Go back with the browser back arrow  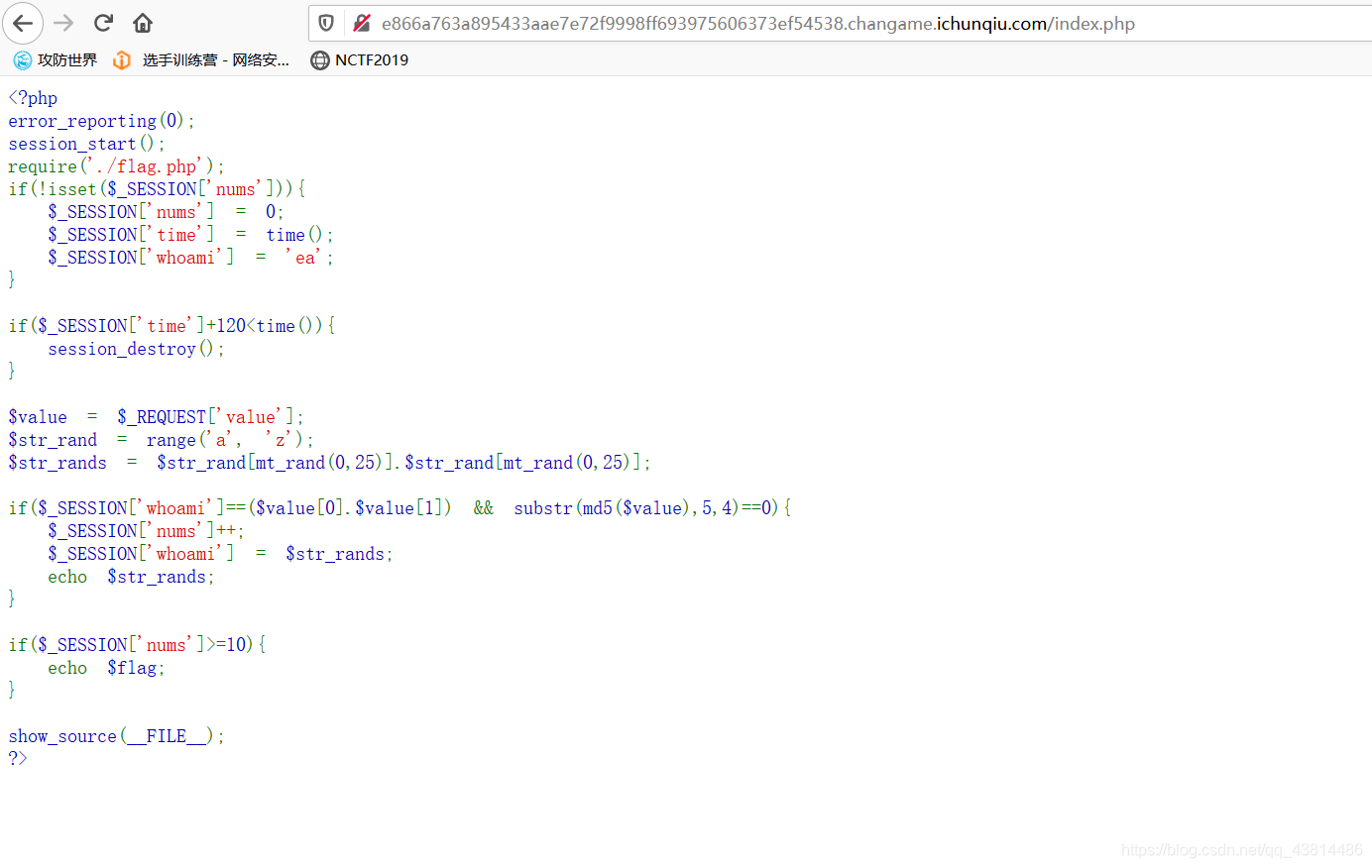(x=23, y=23)
